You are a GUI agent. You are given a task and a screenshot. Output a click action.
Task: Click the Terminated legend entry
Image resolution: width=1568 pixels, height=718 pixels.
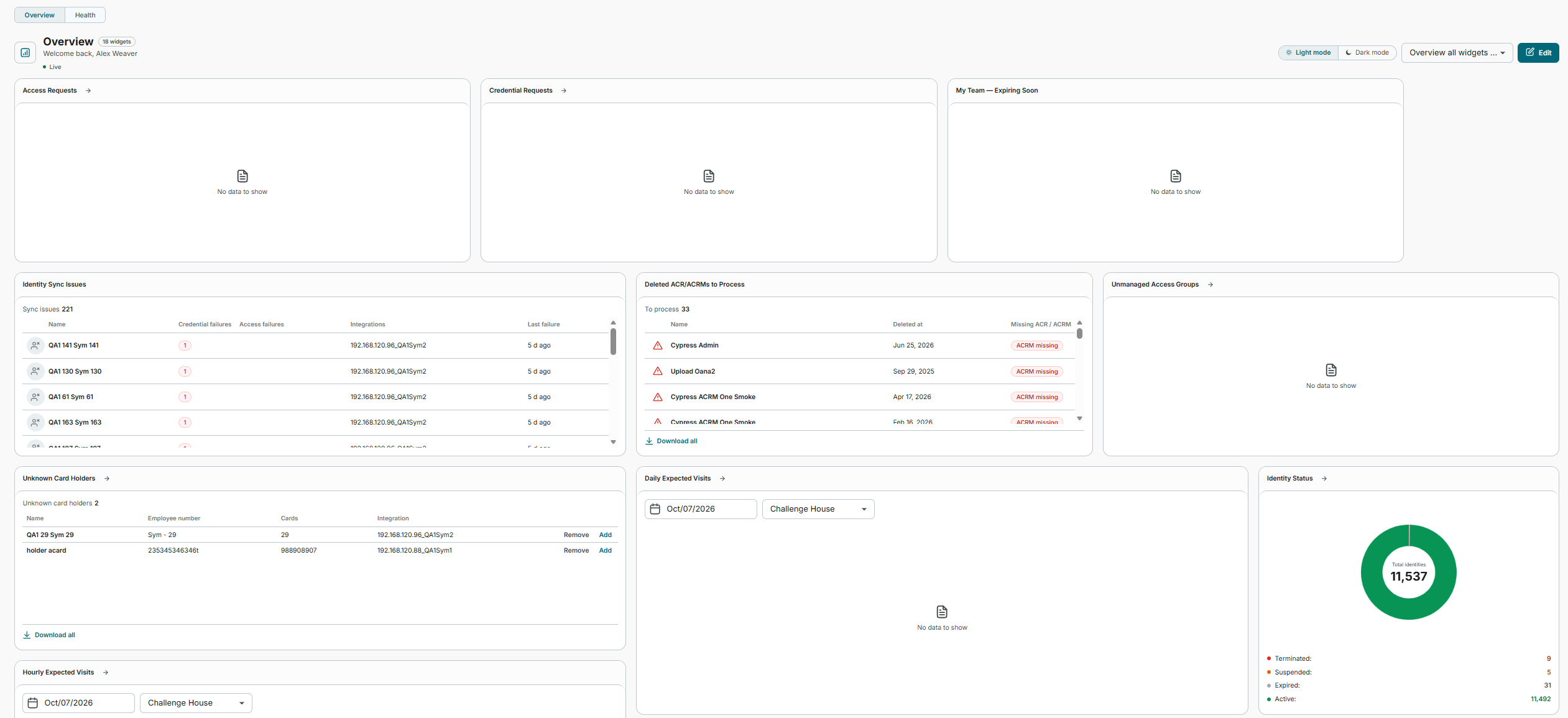(x=1409, y=659)
